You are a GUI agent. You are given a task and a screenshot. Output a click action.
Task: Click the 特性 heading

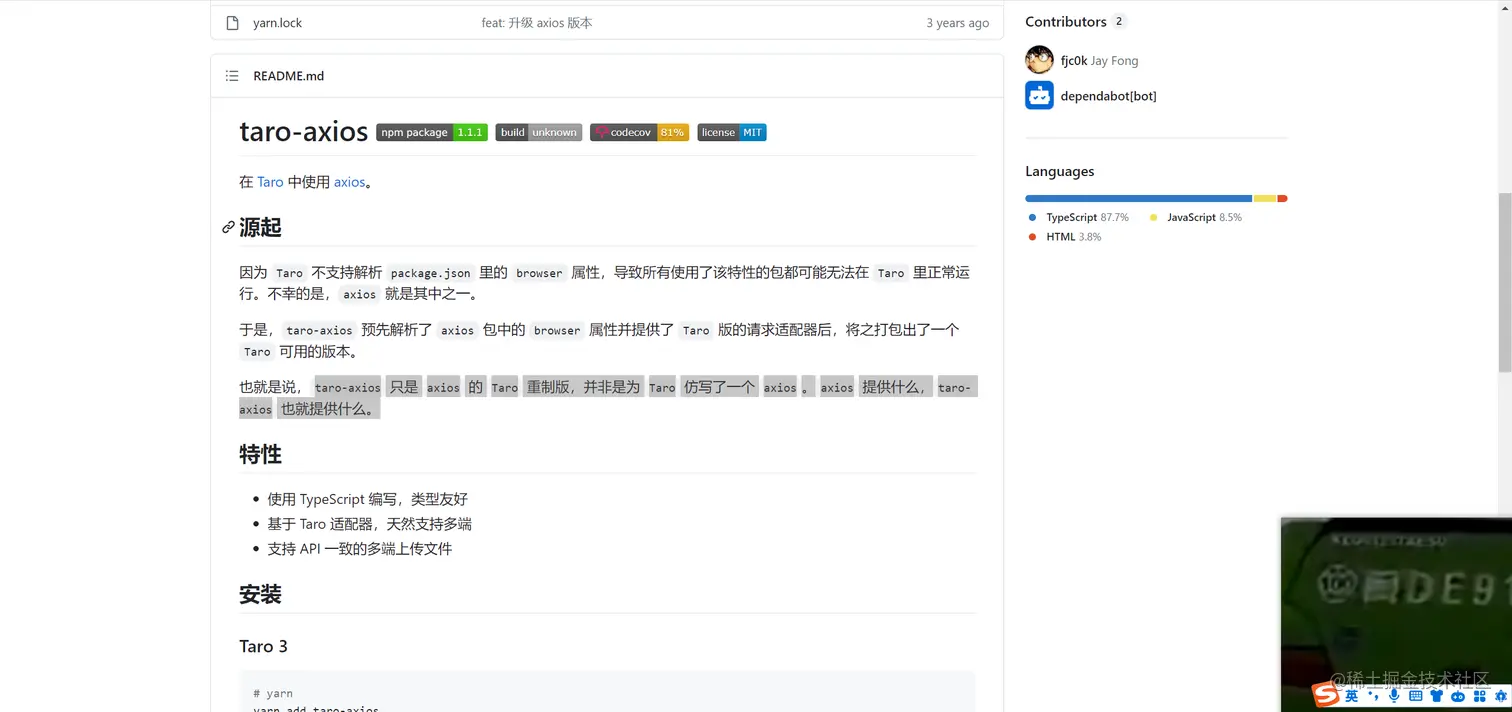point(260,454)
